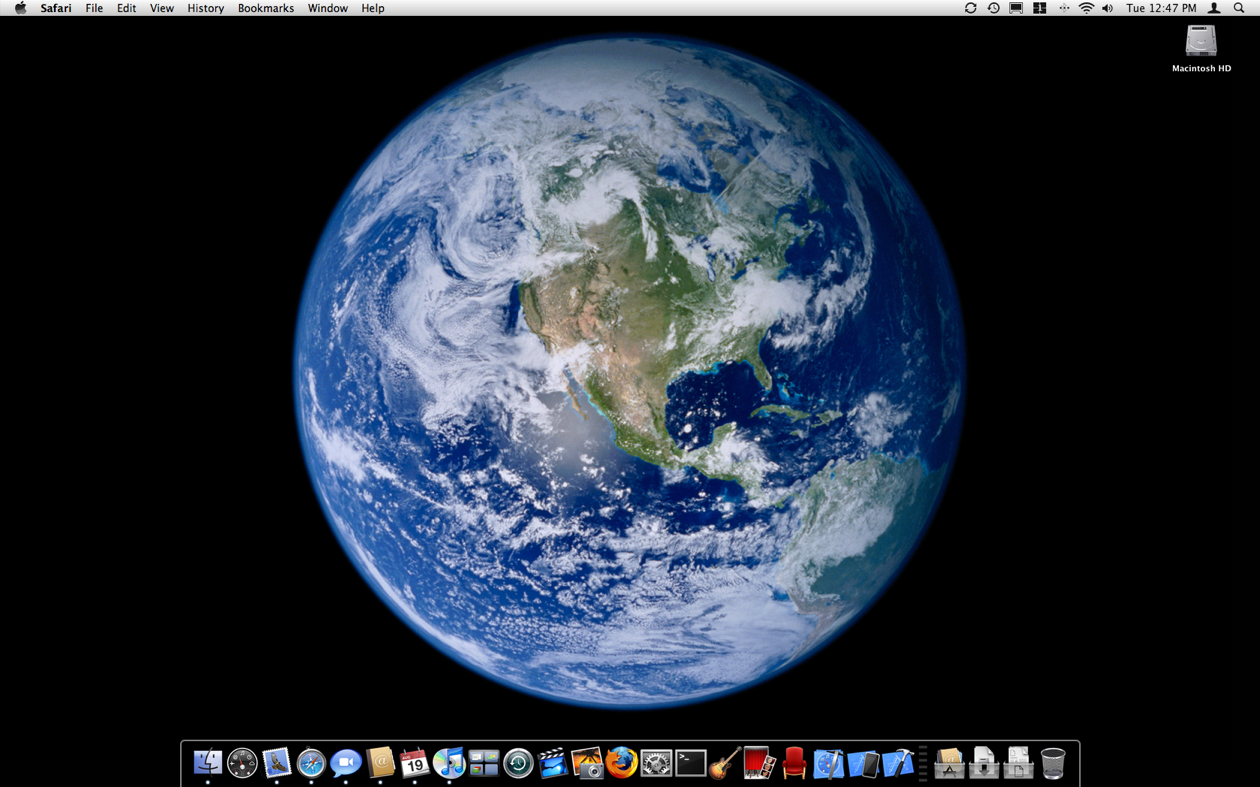Screen dimensions: 1260x787
Task: Open iChat from the Dock
Action: pos(346,763)
